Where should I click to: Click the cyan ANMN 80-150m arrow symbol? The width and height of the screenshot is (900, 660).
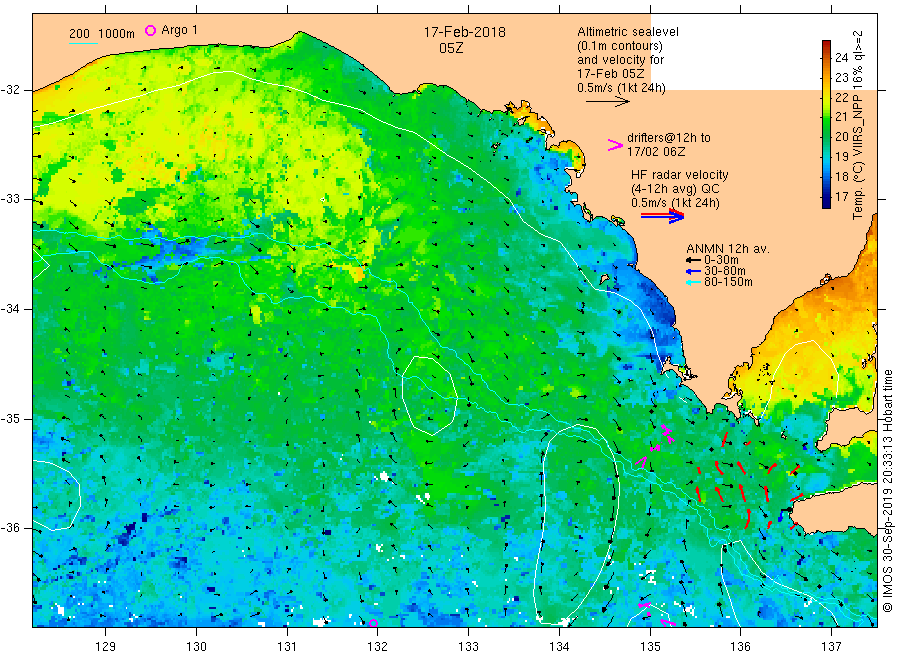(693, 282)
